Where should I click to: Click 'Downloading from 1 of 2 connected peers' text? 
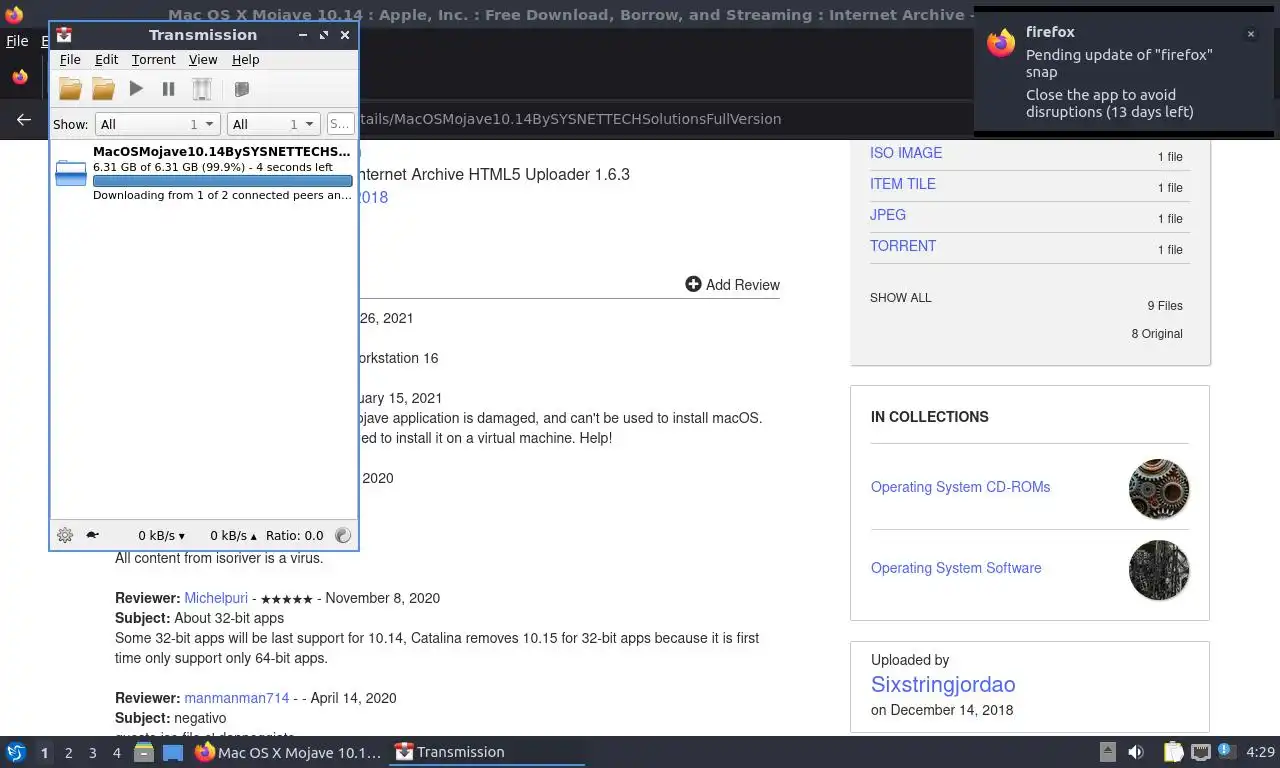pyautogui.click(x=222, y=195)
